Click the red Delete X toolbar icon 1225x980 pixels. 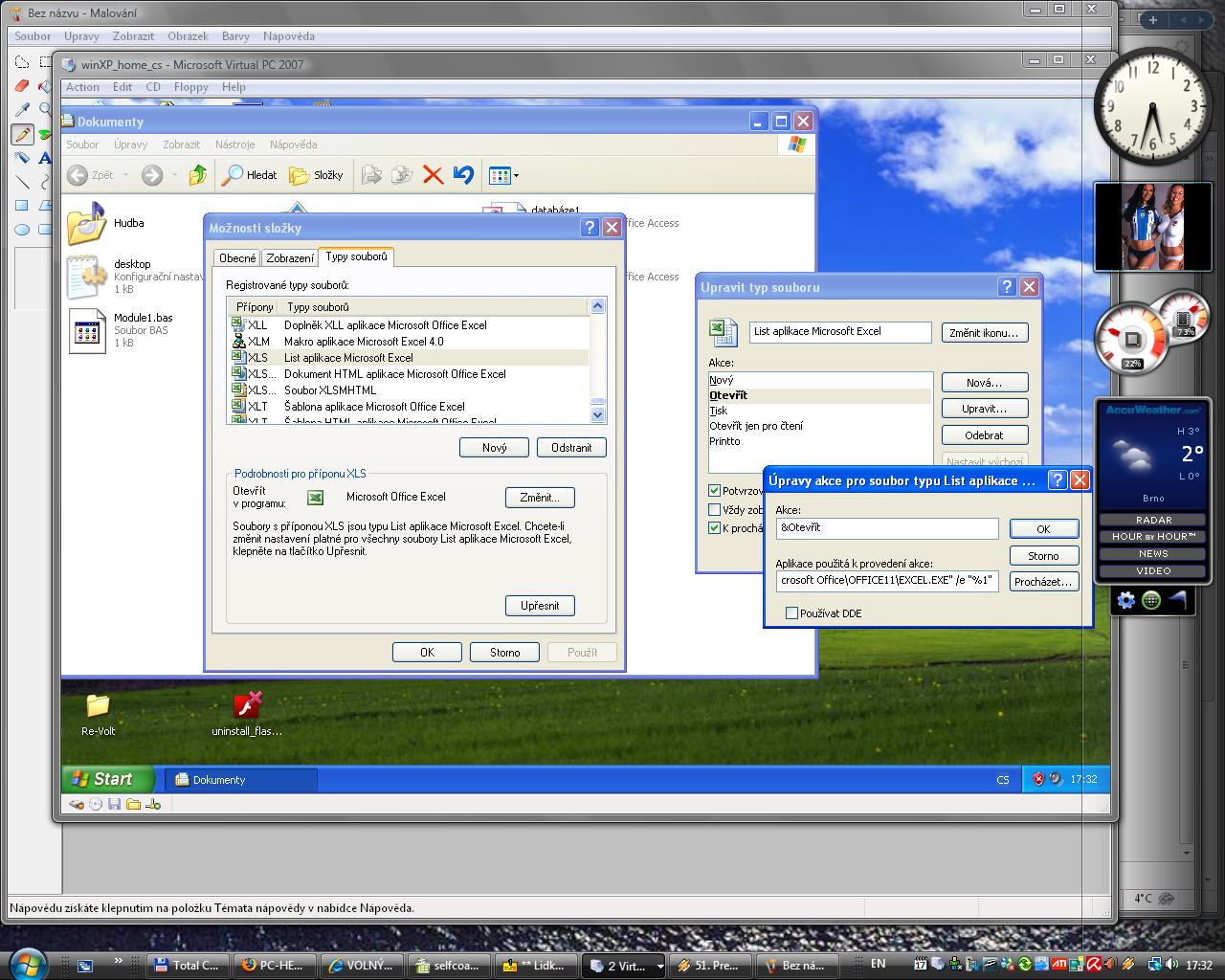[433, 175]
